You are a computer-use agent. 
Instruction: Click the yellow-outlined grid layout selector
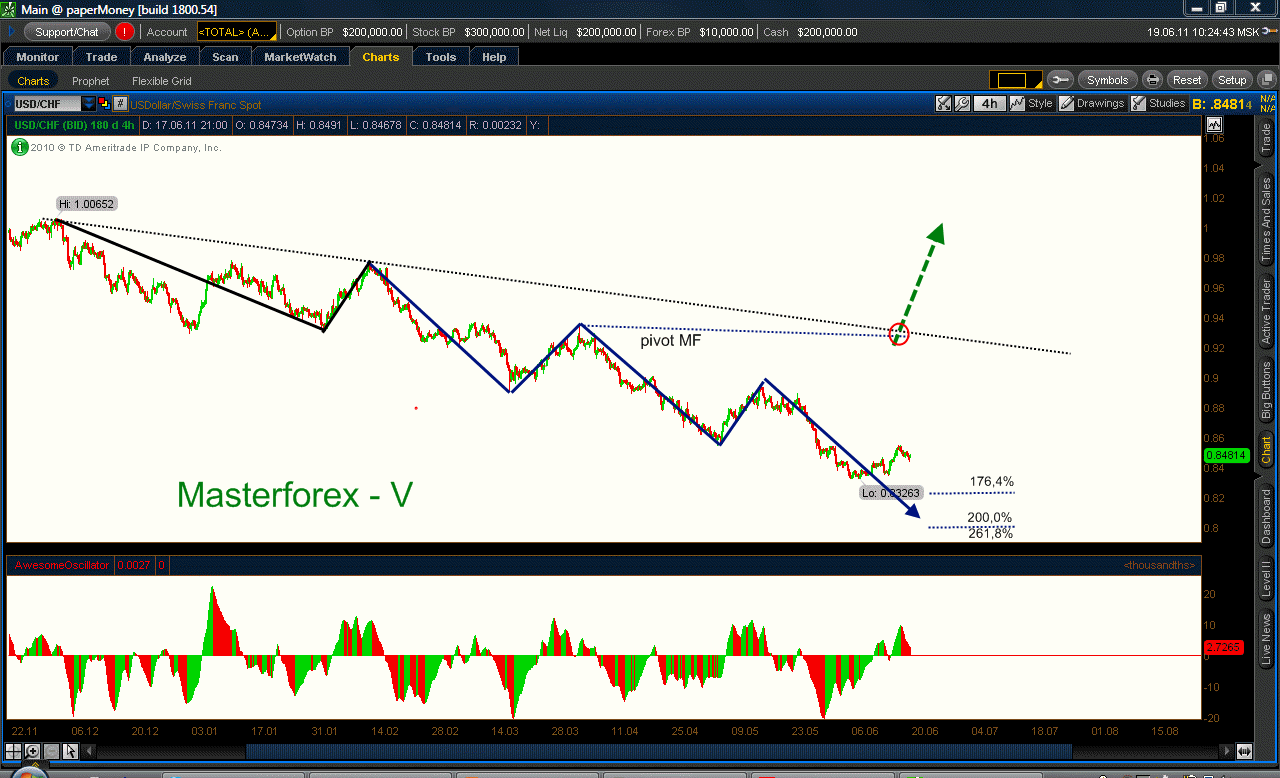pos(1016,80)
